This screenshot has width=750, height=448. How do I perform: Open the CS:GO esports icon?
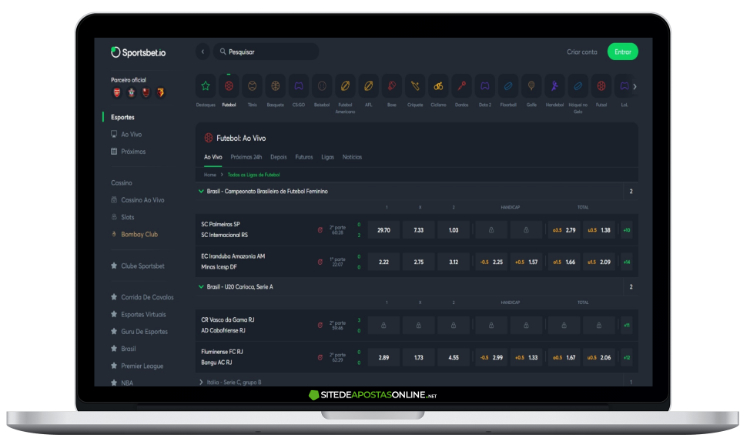pyautogui.click(x=298, y=87)
